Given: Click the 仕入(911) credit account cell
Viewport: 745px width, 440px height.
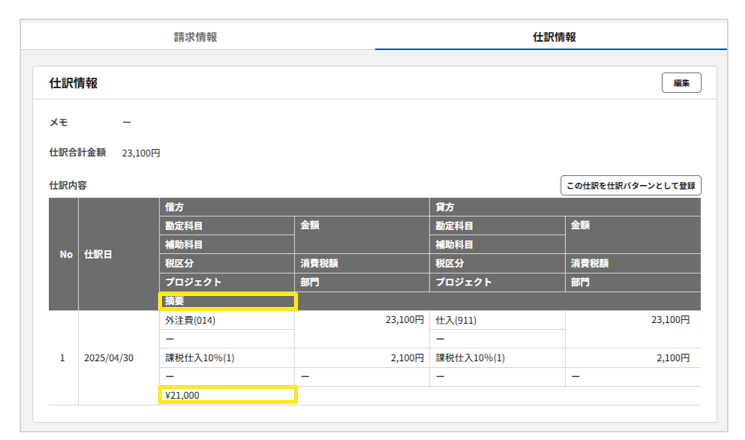Looking at the screenshot, I should (x=458, y=320).
